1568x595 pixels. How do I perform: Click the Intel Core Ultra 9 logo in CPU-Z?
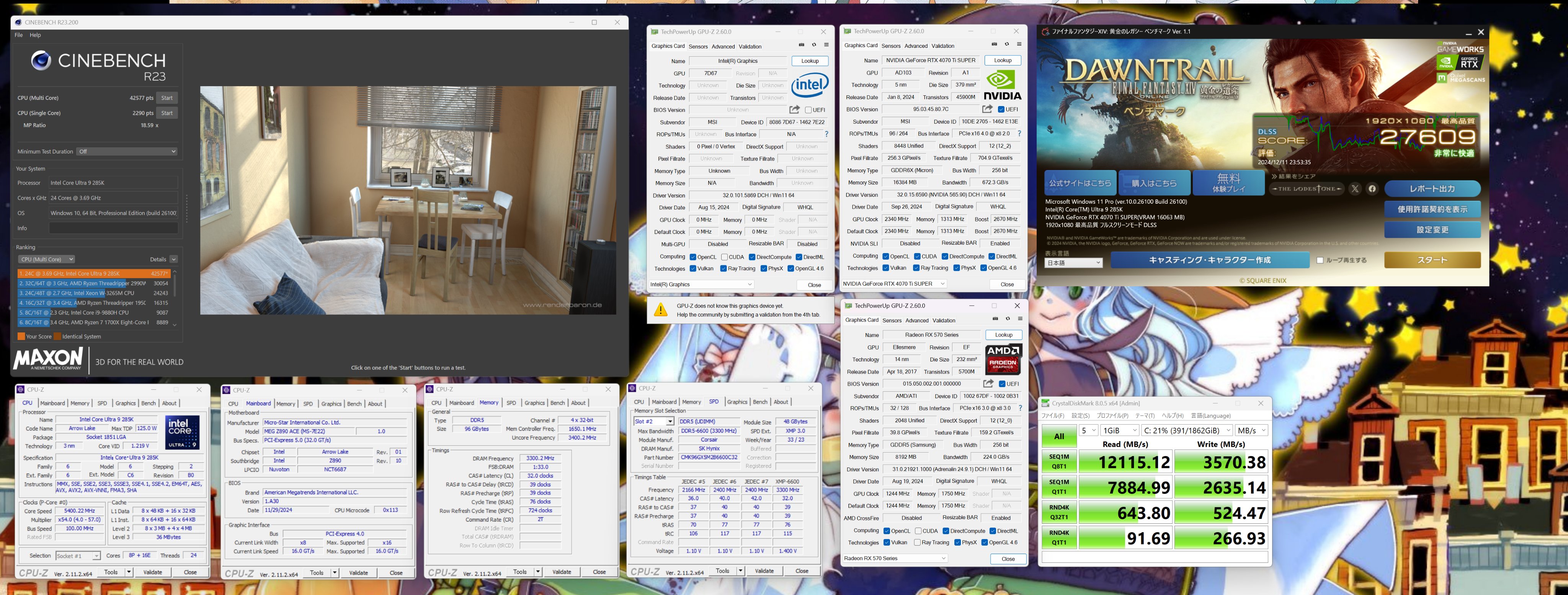183,432
